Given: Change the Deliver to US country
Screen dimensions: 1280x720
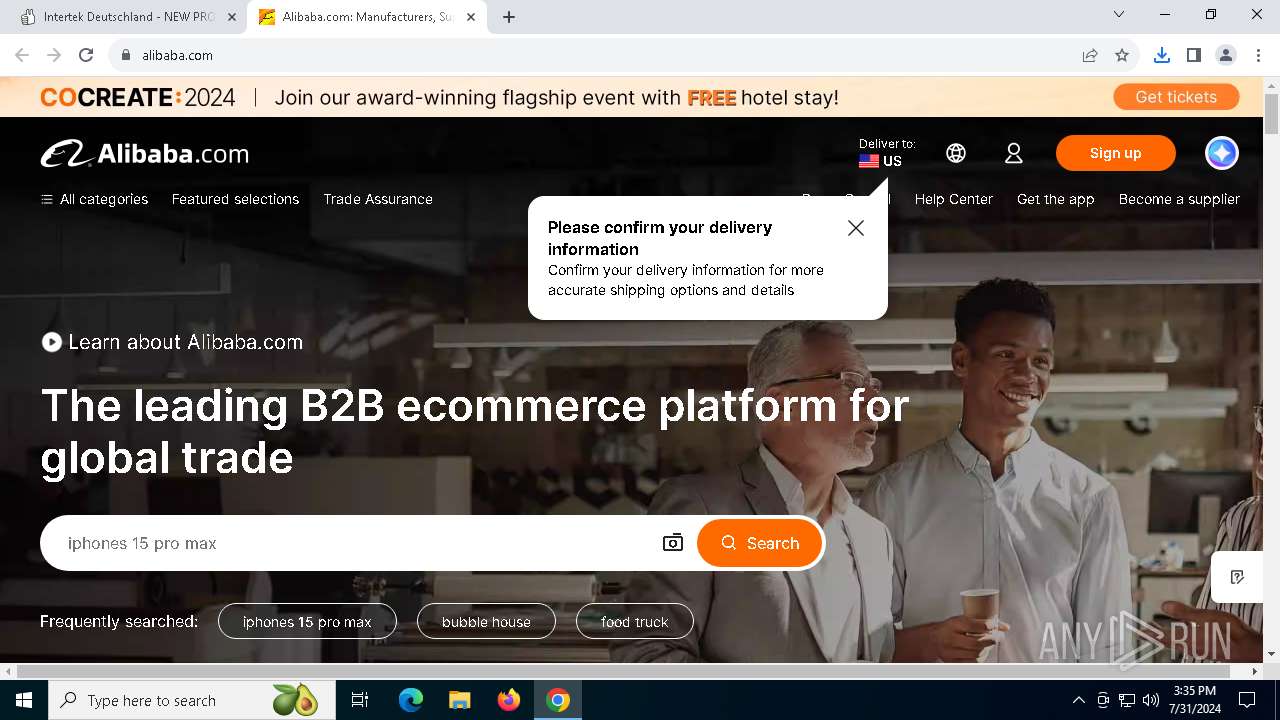Looking at the screenshot, I should [x=885, y=153].
